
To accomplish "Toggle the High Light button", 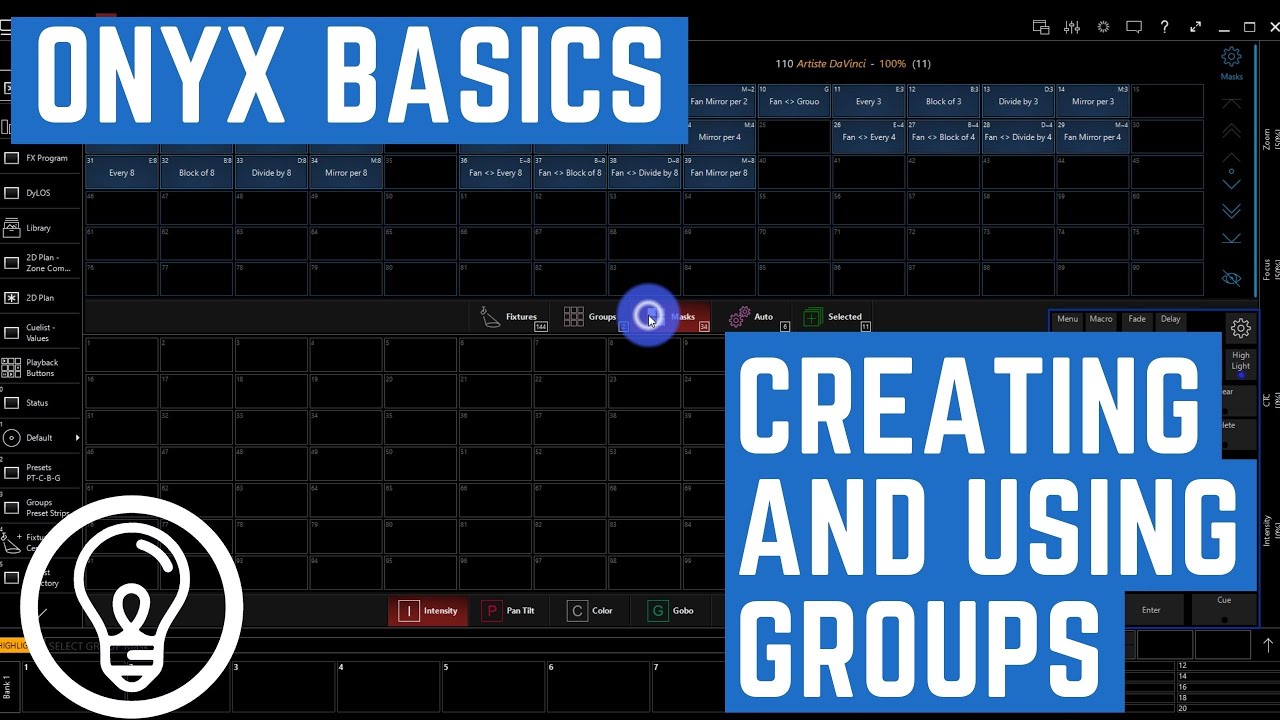I will coord(1241,363).
